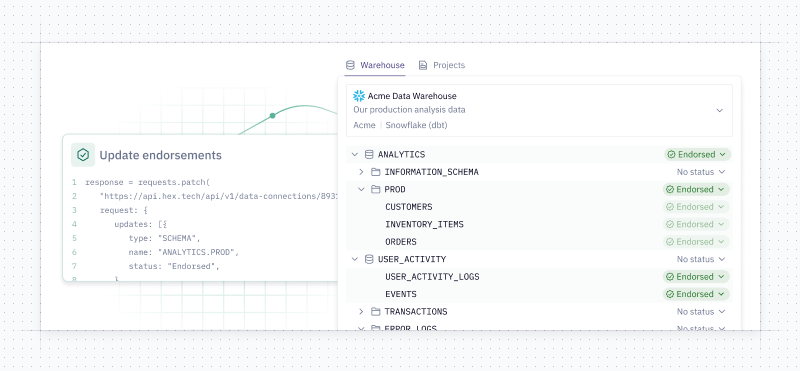Expand the INFORMATION_SCHEMA folder chevron
Viewport: 800px width, 371px height.
pyautogui.click(x=361, y=172)
